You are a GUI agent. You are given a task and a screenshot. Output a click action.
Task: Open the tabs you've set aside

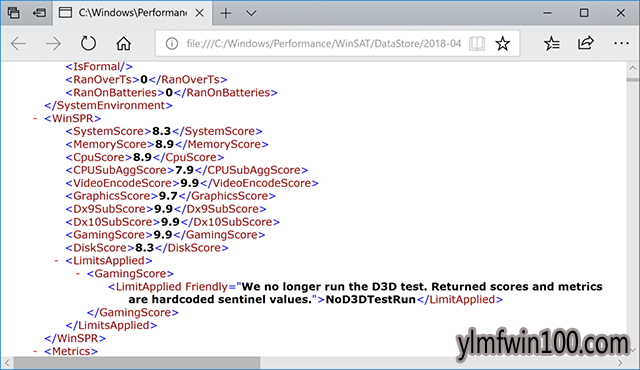(13, 13)
